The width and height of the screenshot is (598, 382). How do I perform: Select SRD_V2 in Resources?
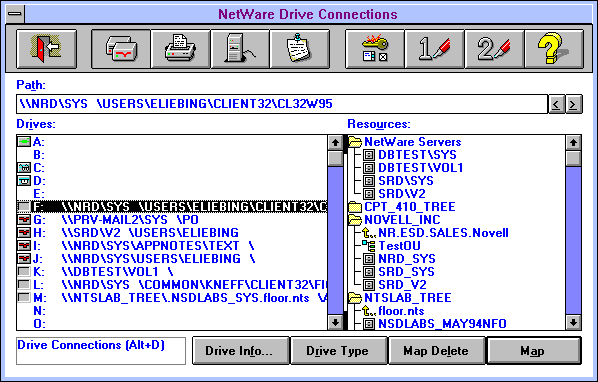(x=402, y=285)
